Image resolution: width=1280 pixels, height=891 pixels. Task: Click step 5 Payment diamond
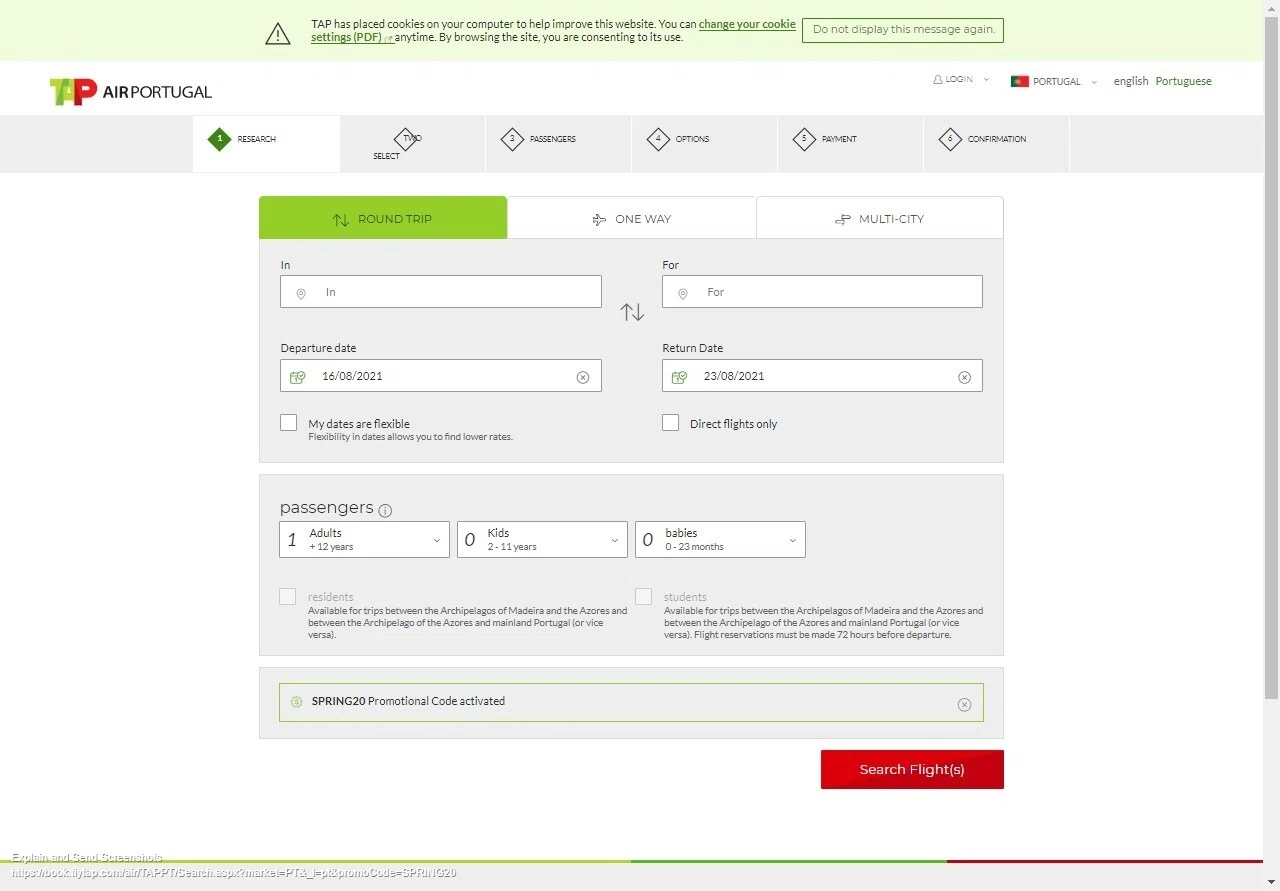point(804,139)
